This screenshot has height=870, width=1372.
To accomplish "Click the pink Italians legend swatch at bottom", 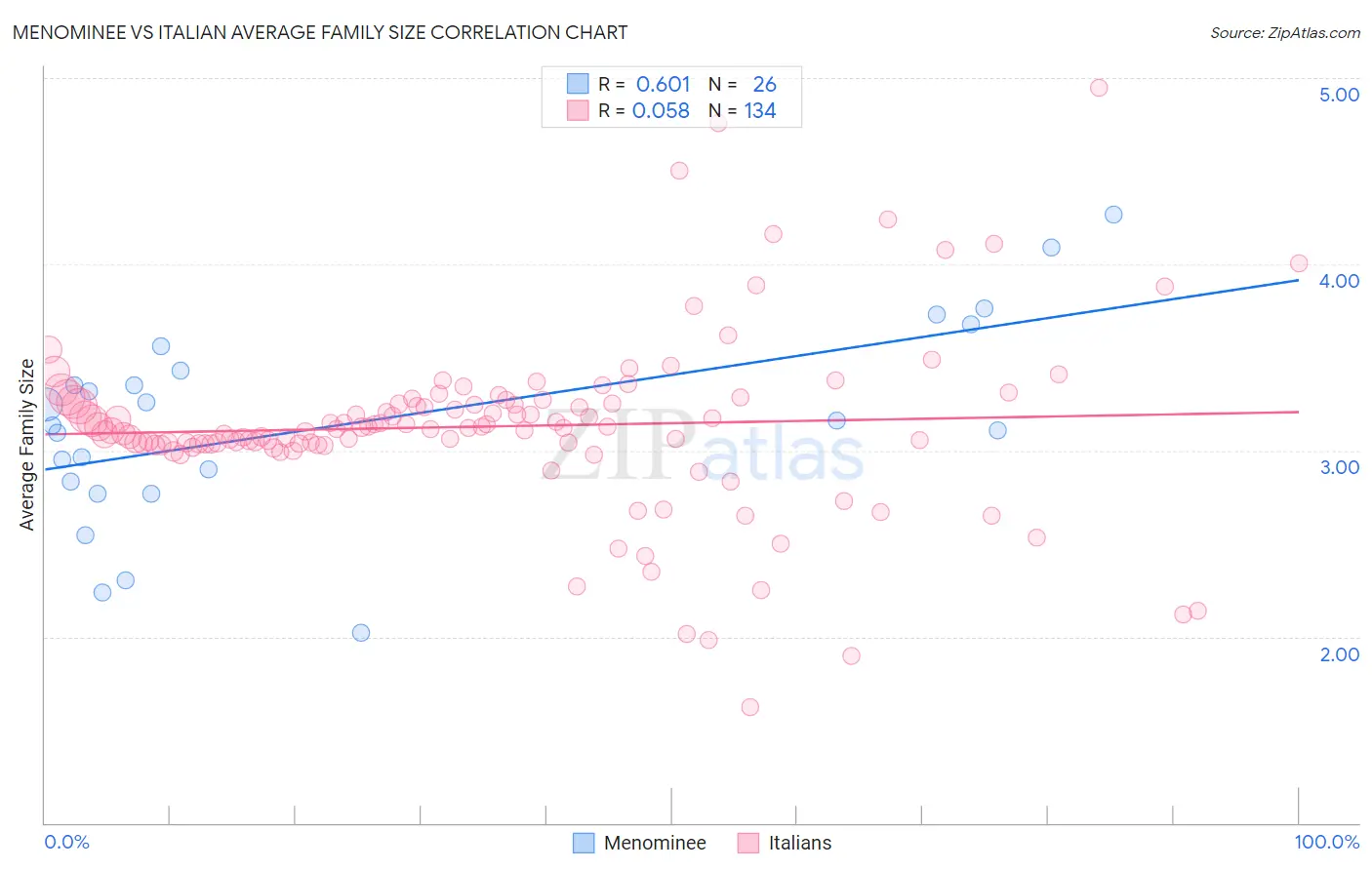I will [x=748, y=843].
